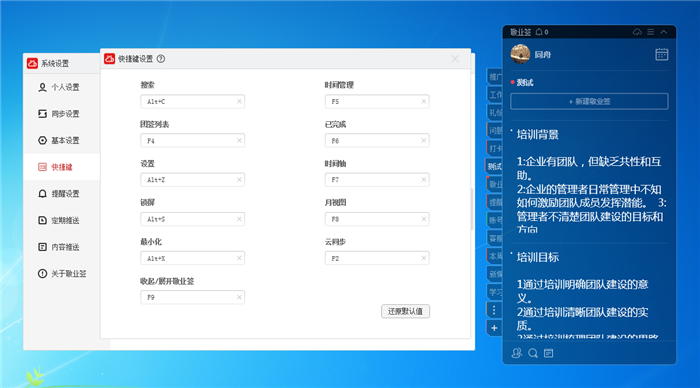Image resolution: width=700 pixels, height=388 pixels.
Task: Click the dialog's vertical scrollbar
Action: 472,209
